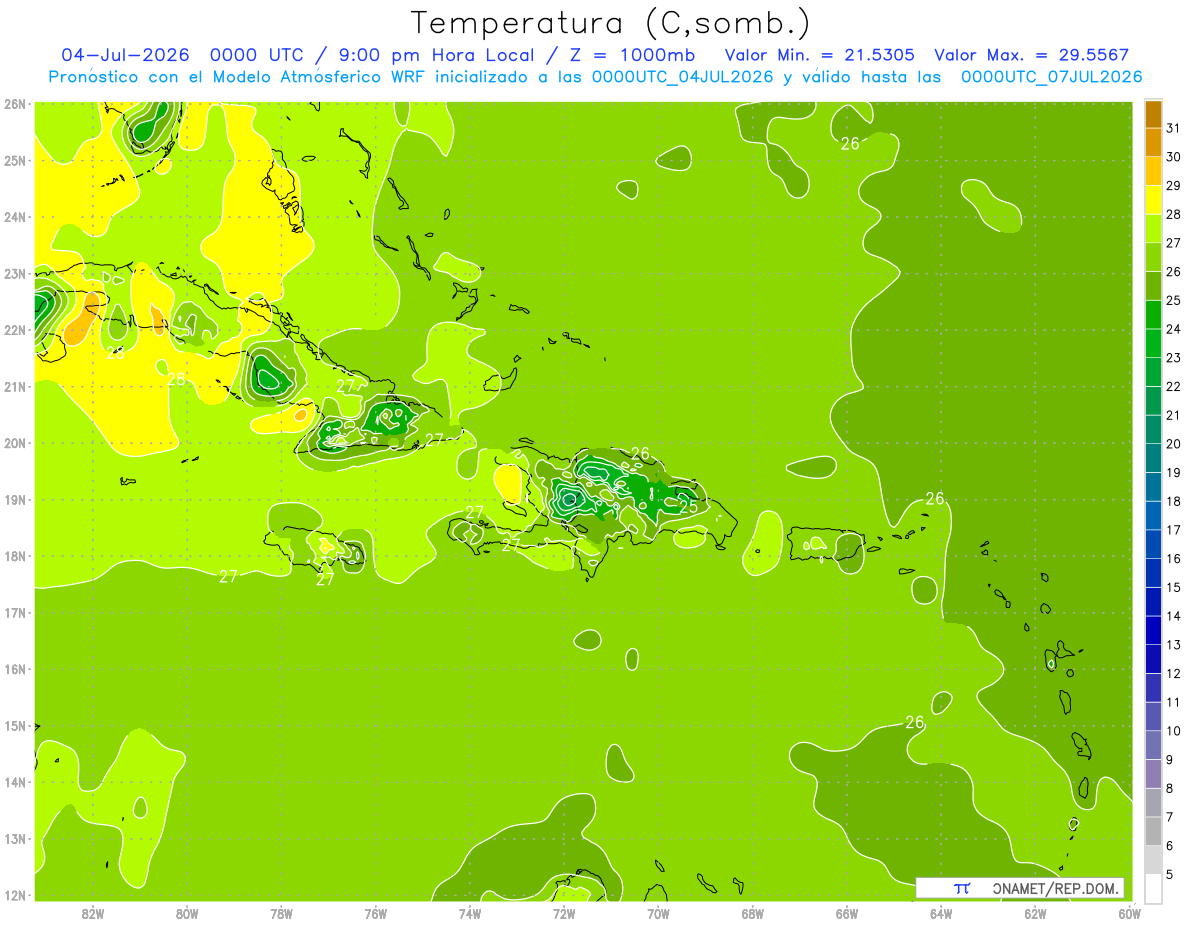Click the color scale label "20"
Screen dimensions: 1200x927
click(1173, 443)
